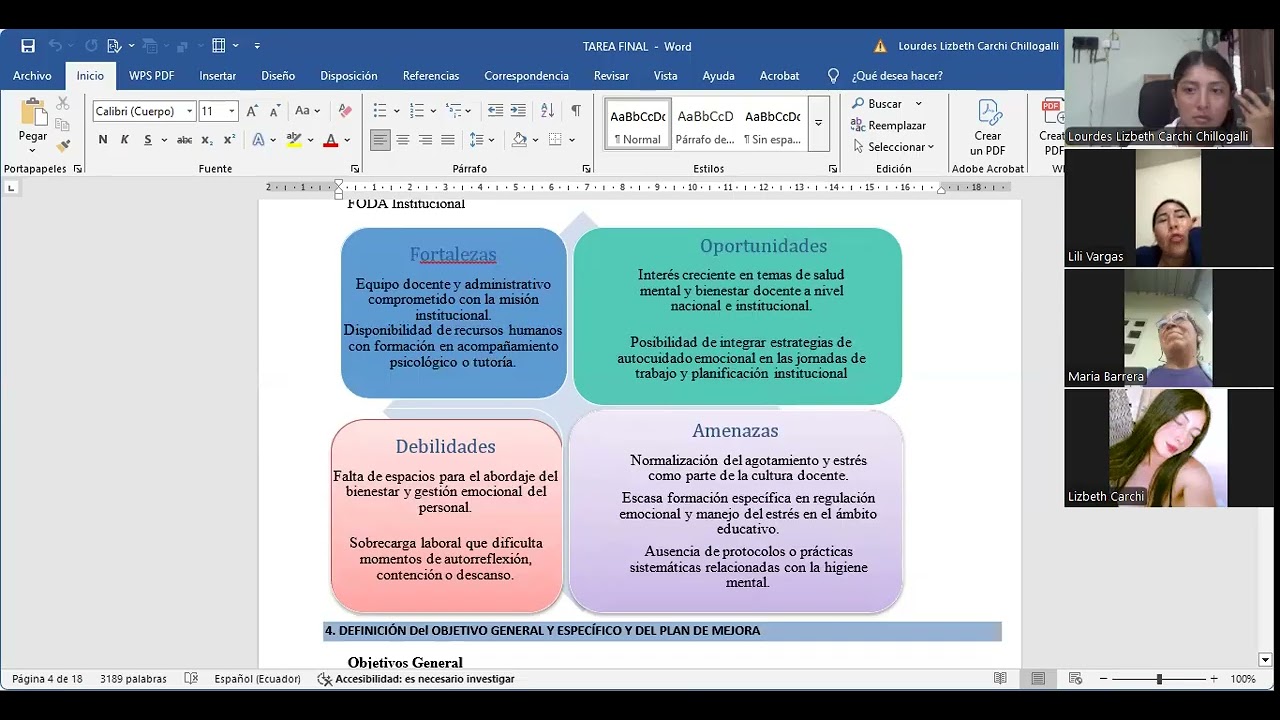Expand the bullets list dropdown arrow
This screenshot has width=1280, height=720.
(397, 111)
